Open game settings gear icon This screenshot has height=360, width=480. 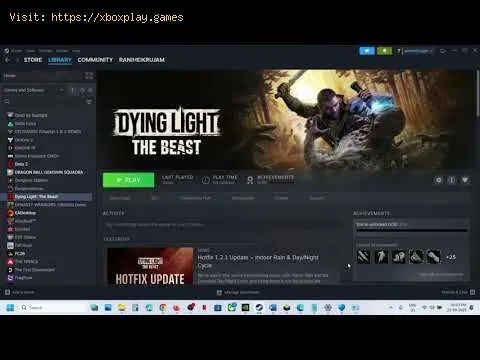(439, 180)
